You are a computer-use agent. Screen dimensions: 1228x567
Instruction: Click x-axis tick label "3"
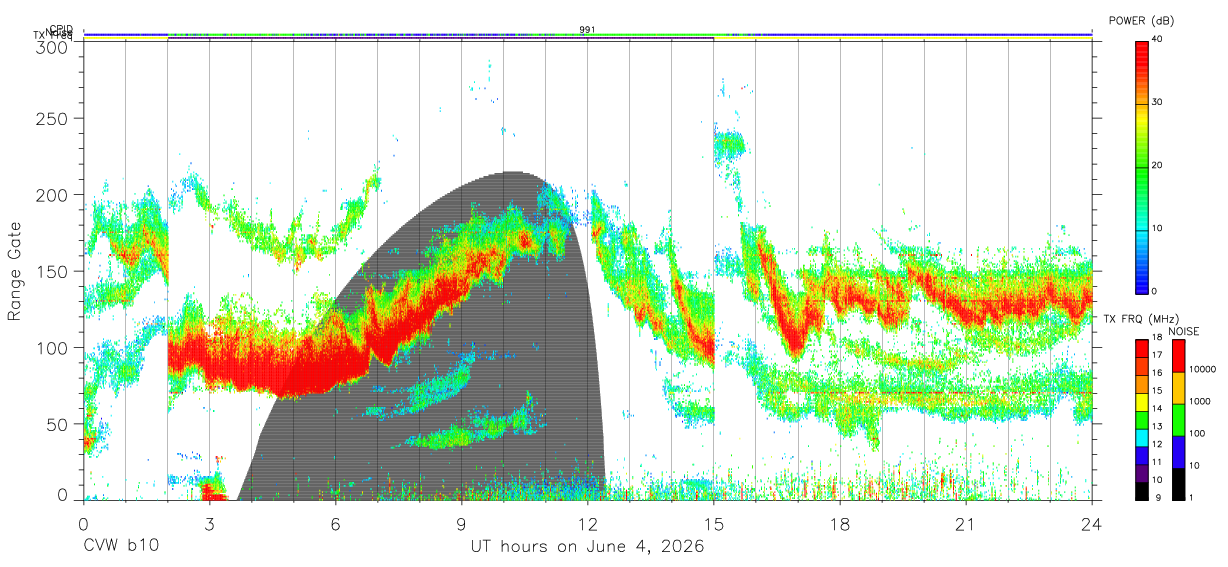[x=209, y=524]
